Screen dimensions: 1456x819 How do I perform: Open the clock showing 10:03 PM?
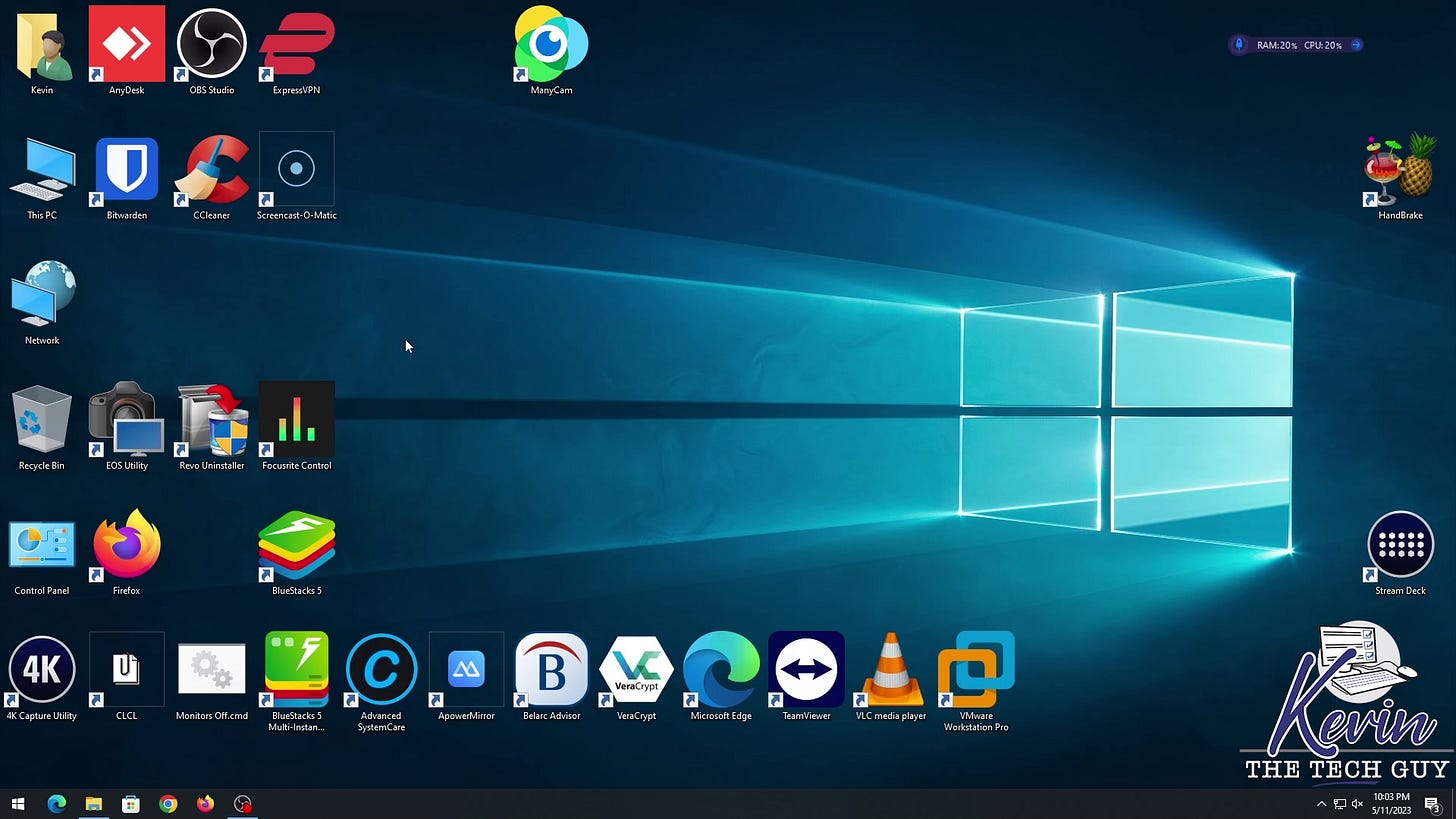pos(1391,803)
